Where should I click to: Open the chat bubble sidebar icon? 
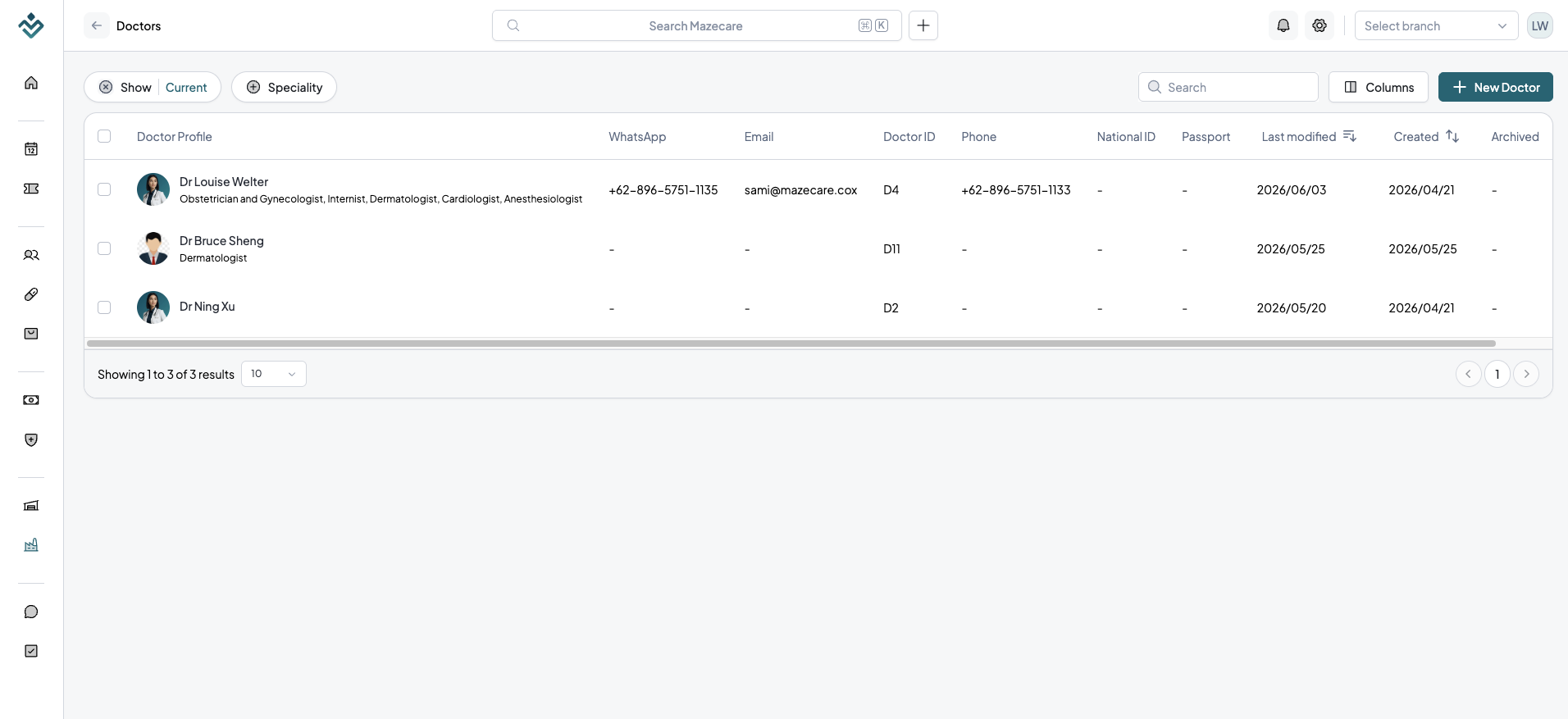click(x=31, y=612)
